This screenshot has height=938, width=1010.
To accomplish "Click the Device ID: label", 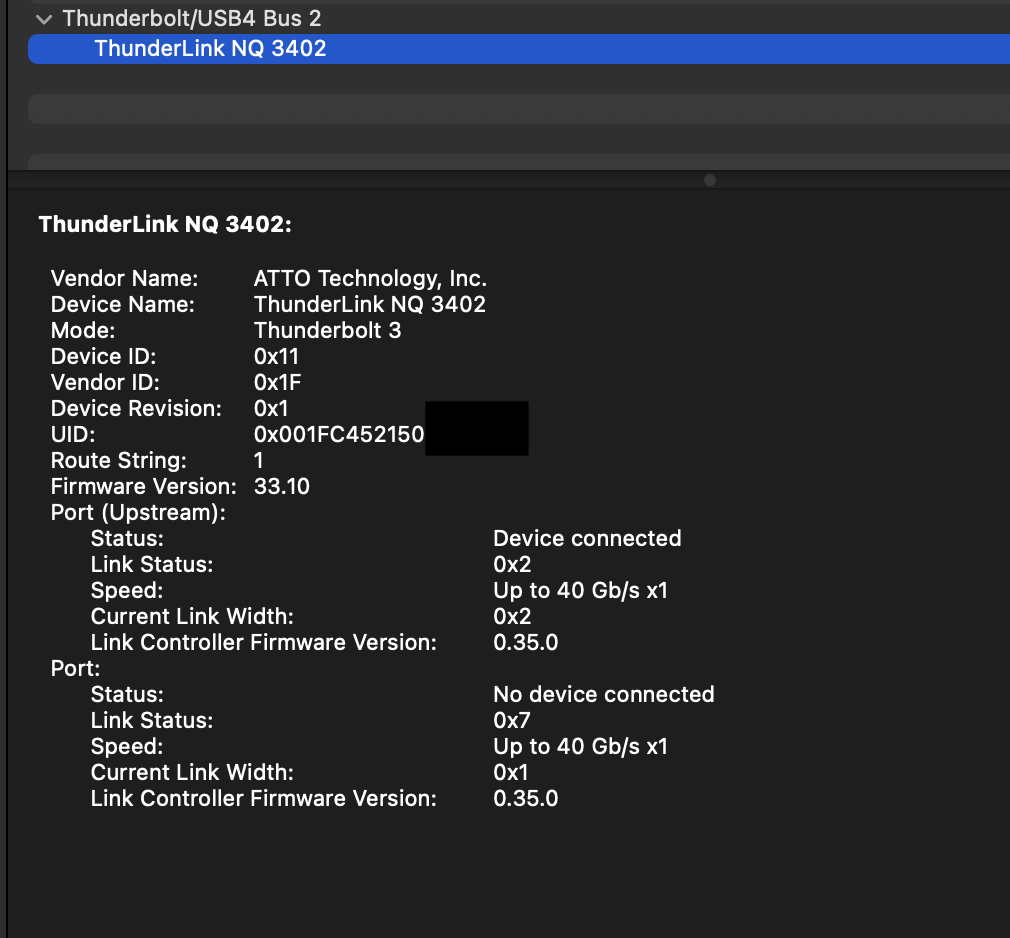I will point(103,356).
